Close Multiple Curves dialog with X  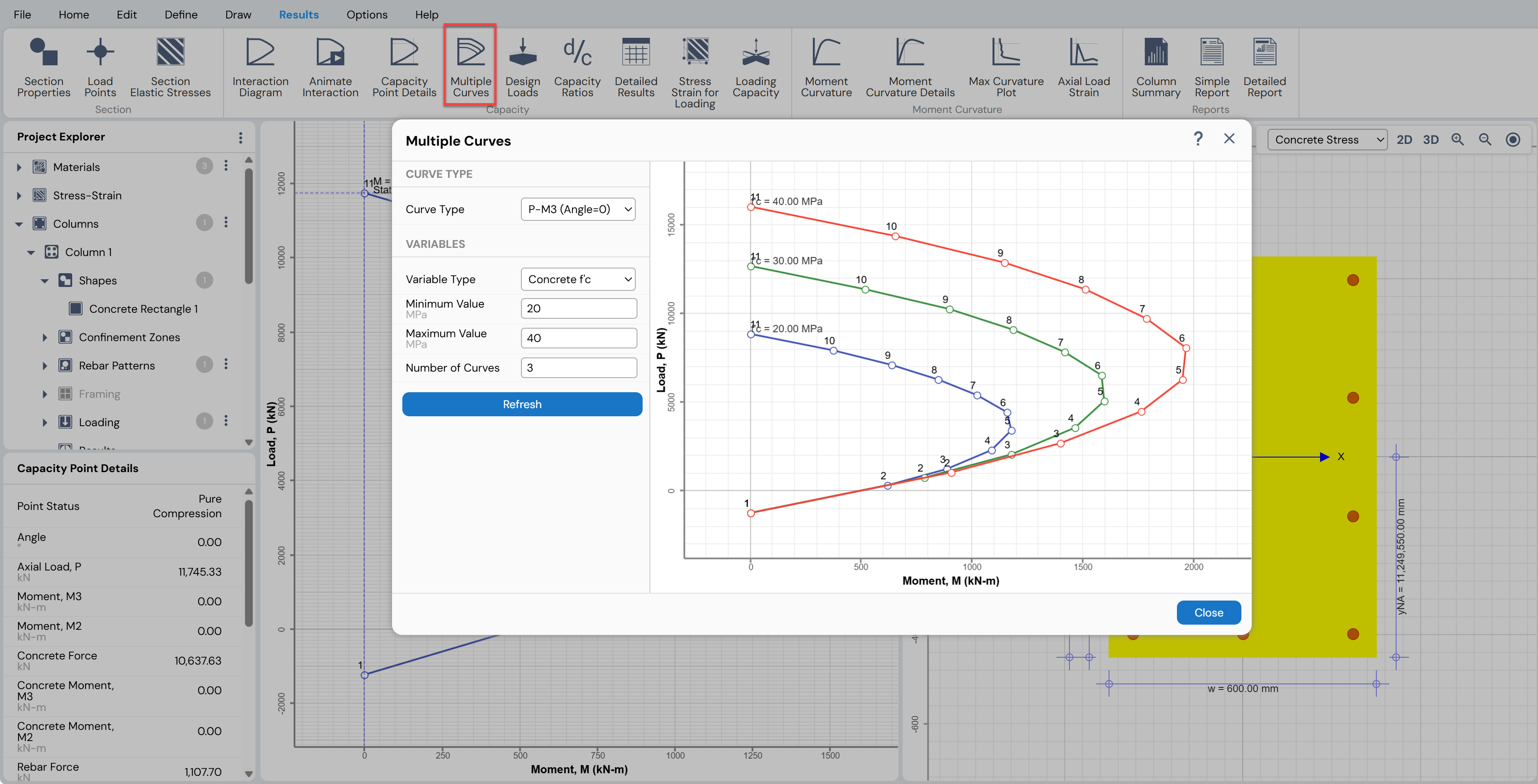tap(1229, 139)
